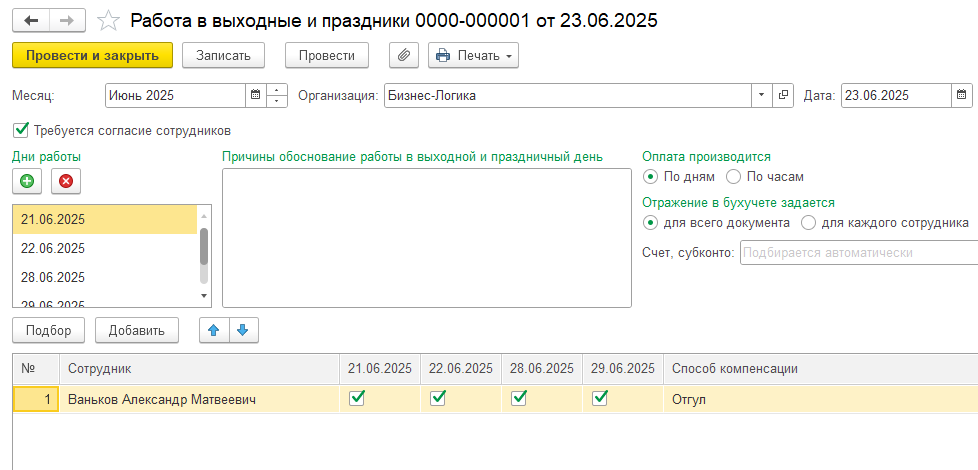978x470 pixels.
Task: Open the Организация dropdown list
Action: coord(761,95)
